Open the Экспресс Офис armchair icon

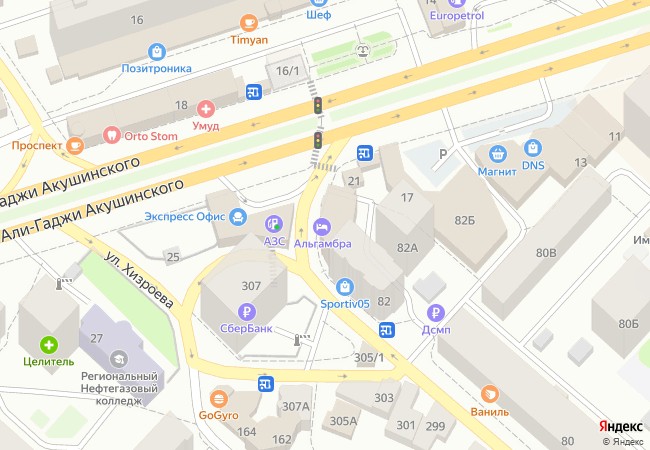pos(238,217)
